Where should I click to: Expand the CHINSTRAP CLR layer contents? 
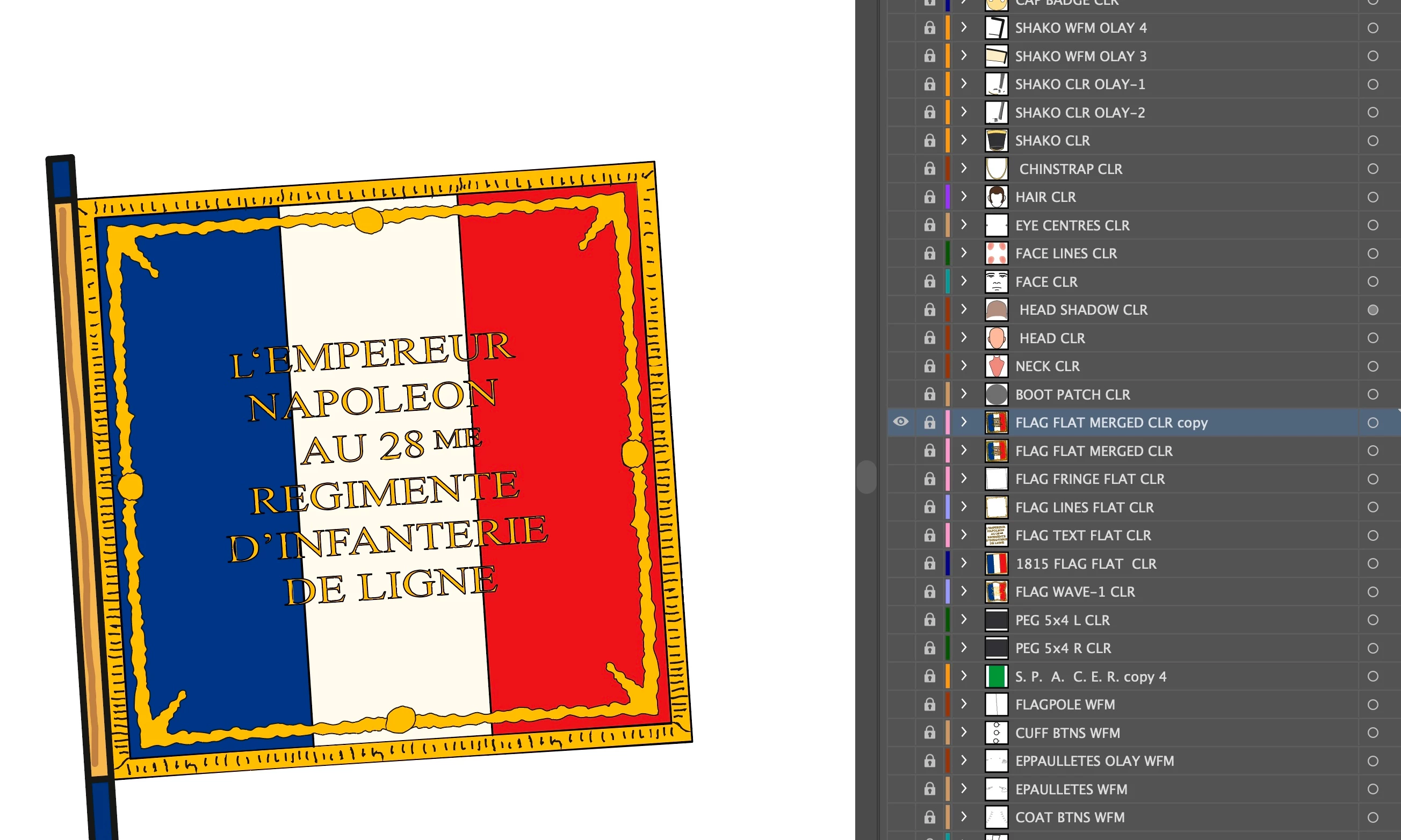coord(964,169)
